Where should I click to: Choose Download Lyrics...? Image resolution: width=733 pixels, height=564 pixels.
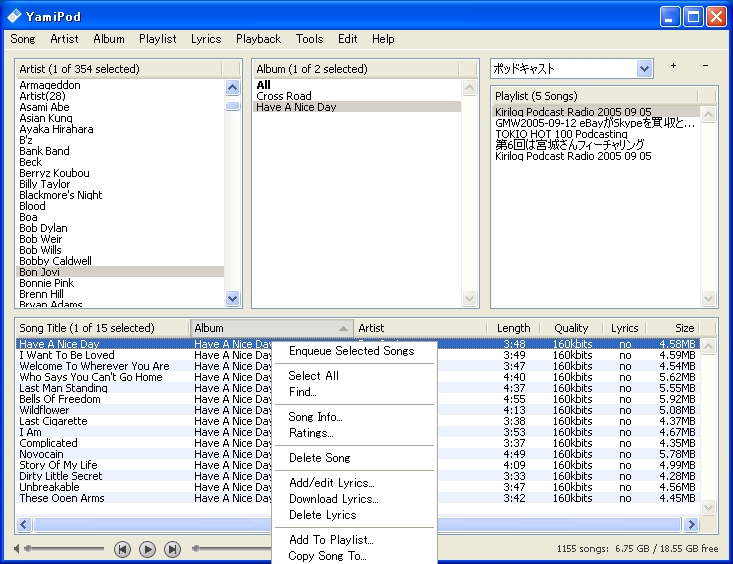tap(354, 499)
